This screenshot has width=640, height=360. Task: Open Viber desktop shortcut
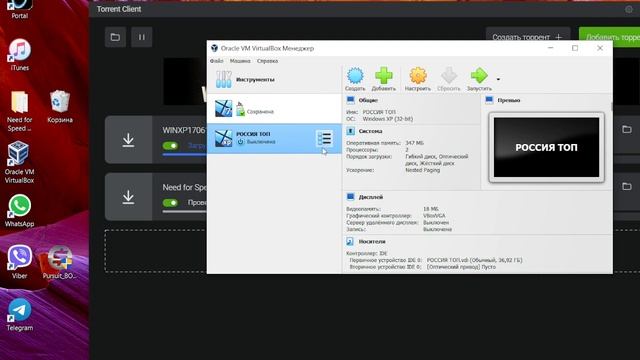click(20, 262)
